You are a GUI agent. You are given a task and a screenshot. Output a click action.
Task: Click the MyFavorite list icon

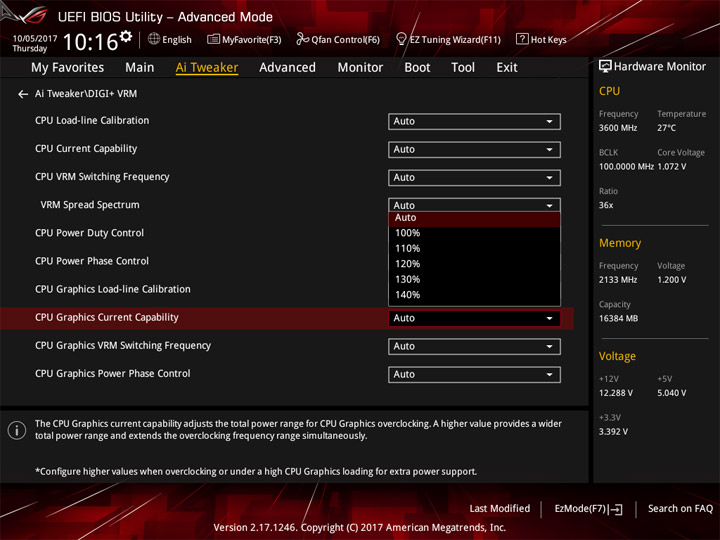[x=213, y=39]
